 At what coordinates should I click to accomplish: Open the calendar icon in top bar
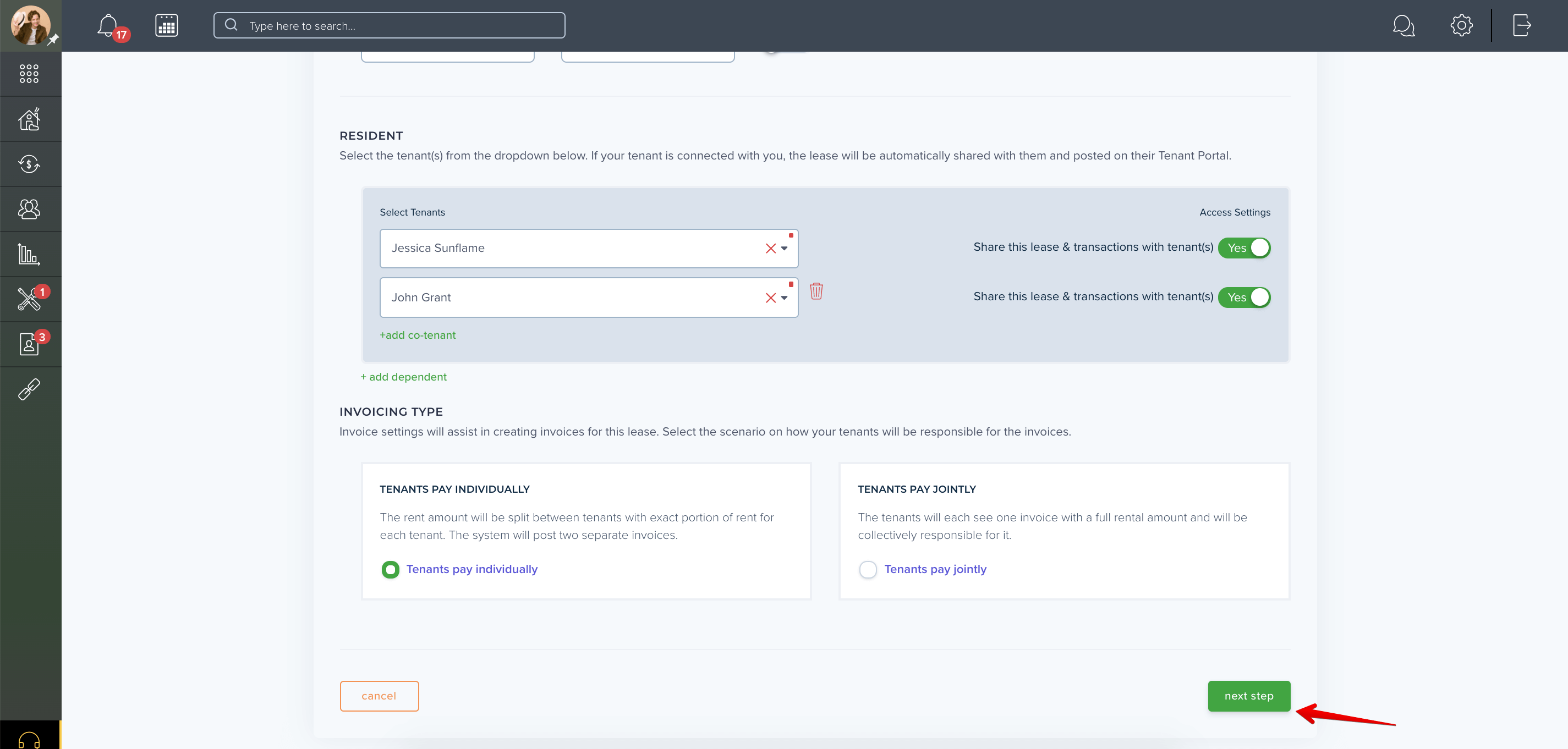(166, 25)
